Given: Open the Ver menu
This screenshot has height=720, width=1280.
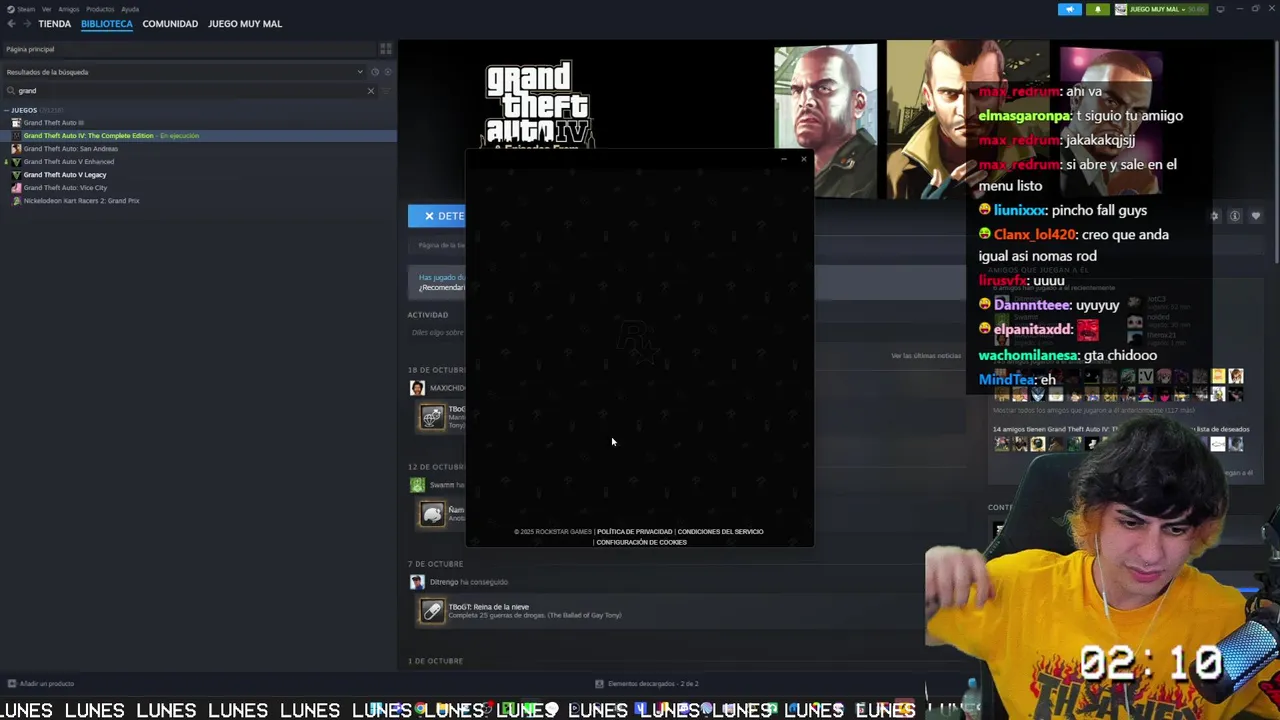Looking at the screenshot, I should coord(46,9).
